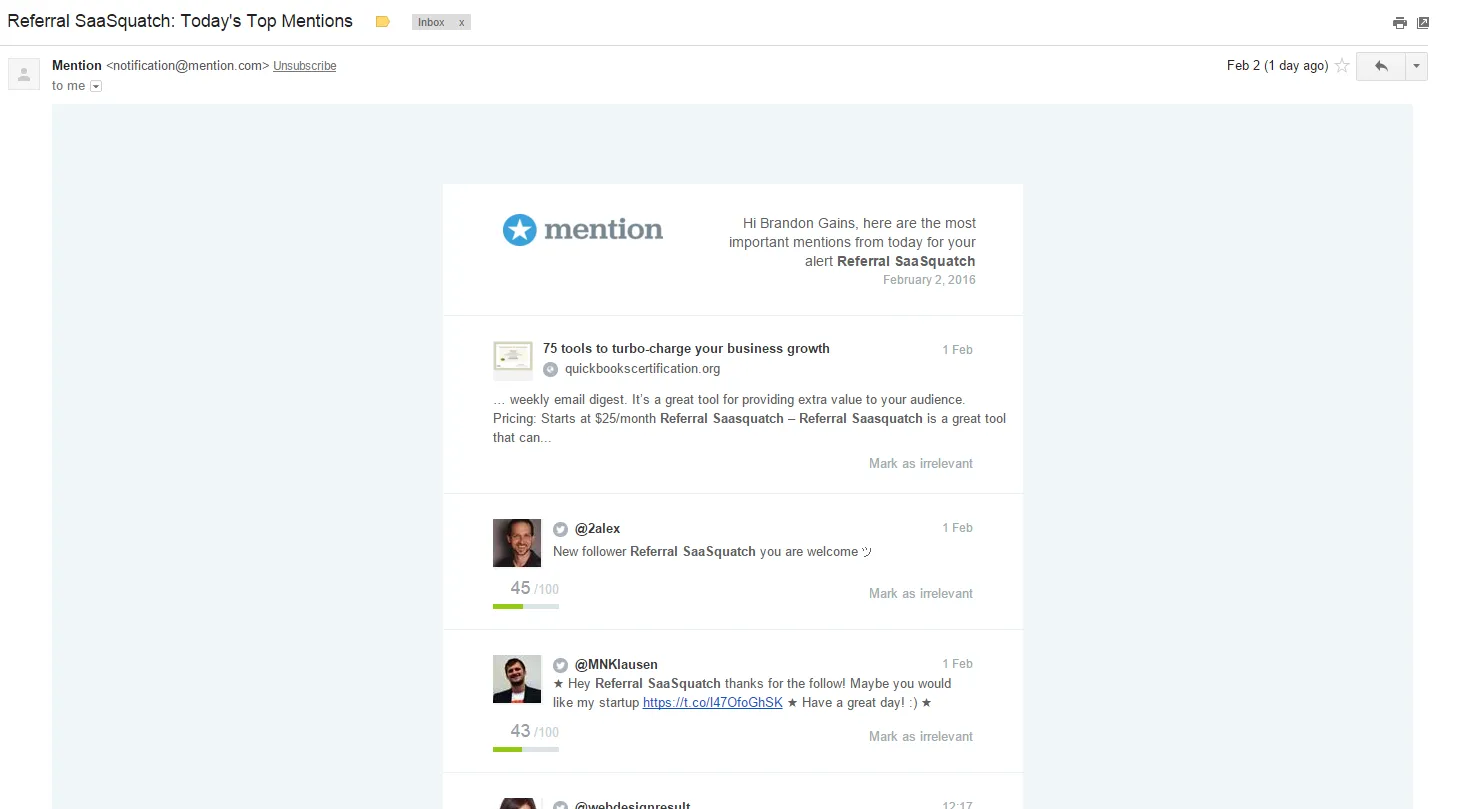Viewport: 1461px width, 809px height.
Task: Click the Unsubscribe link
Action: [x=304, y=66]
